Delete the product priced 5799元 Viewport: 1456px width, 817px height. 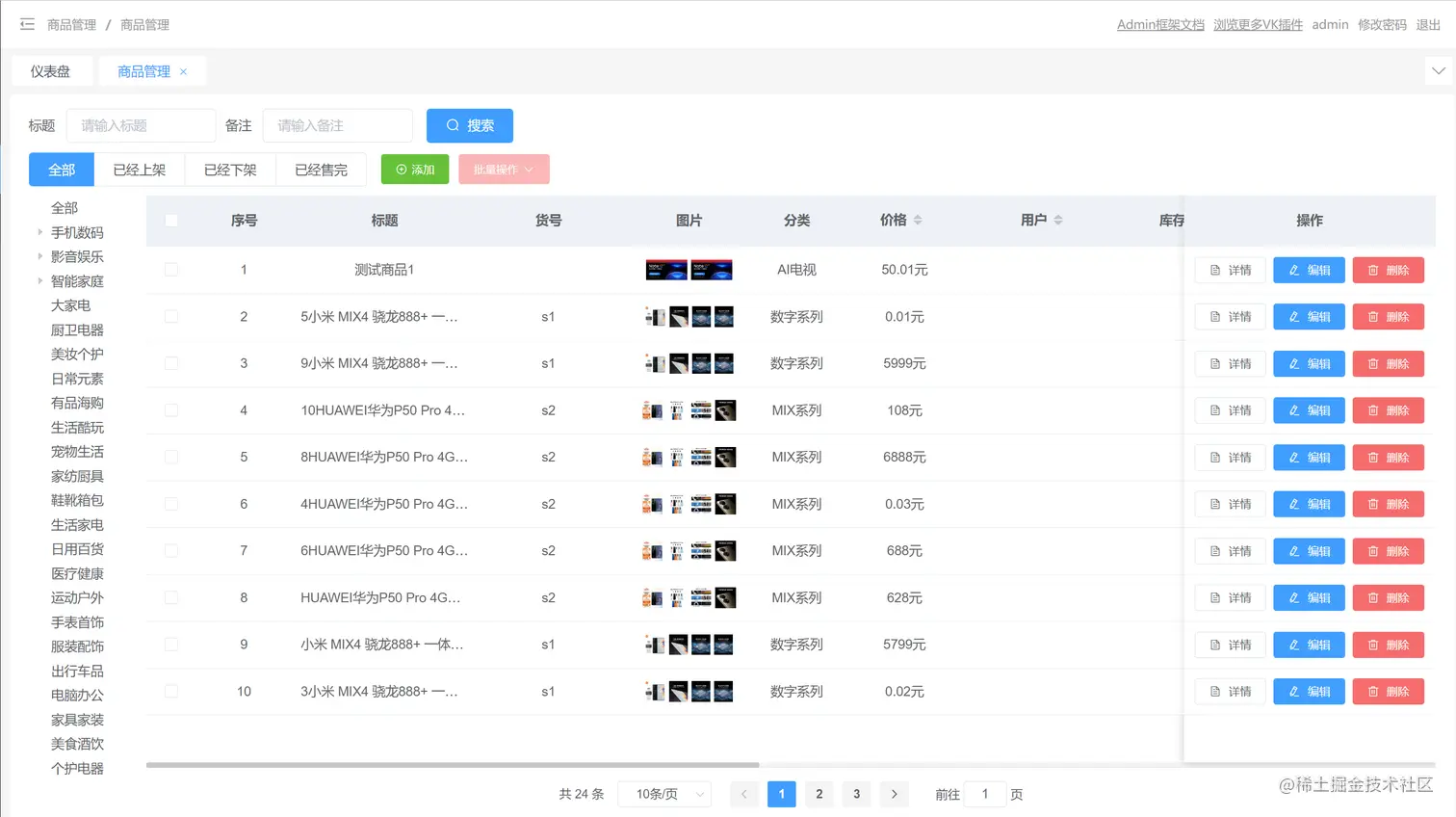coord(1388,645)
